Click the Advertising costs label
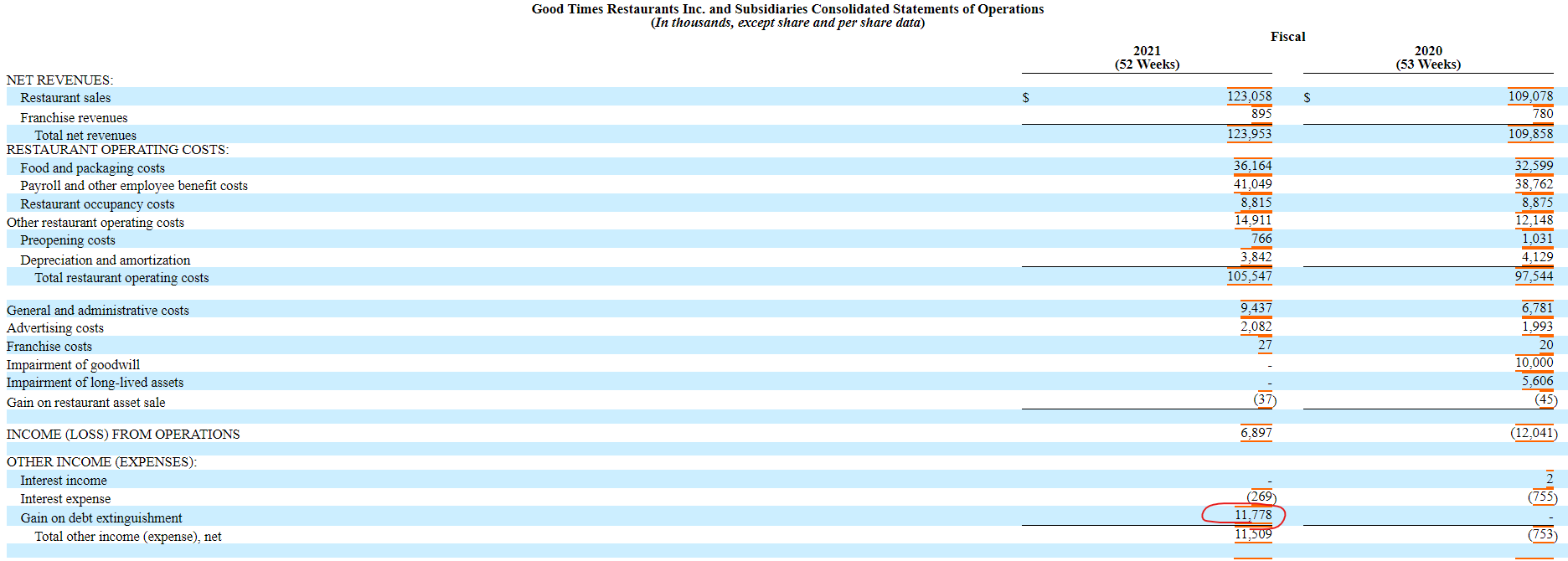Viewport: 1568px width, 561px height. [x=55, y=328]
